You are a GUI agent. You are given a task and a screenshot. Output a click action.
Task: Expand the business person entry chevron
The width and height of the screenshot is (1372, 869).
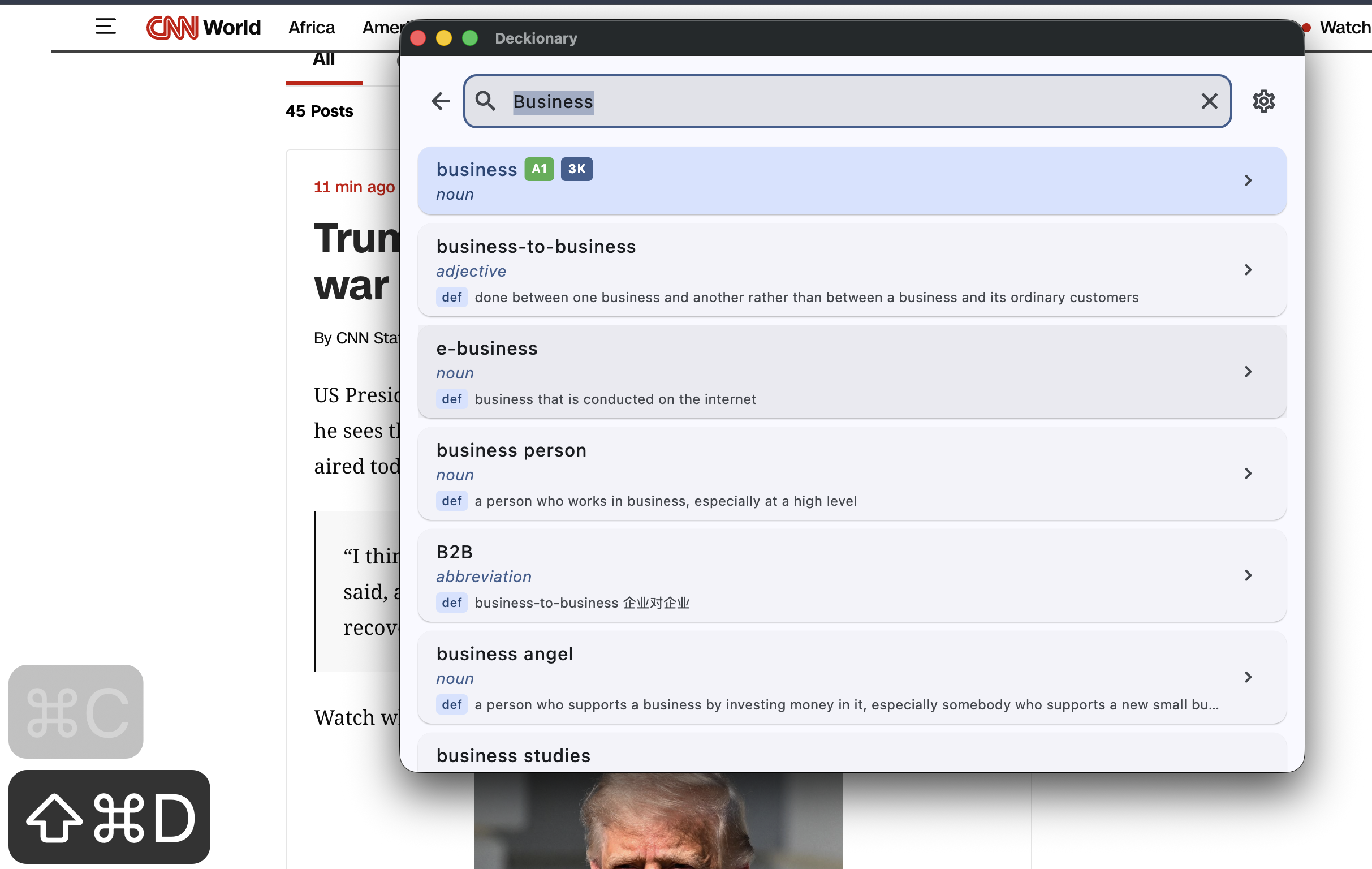[x=1248, y=474]
